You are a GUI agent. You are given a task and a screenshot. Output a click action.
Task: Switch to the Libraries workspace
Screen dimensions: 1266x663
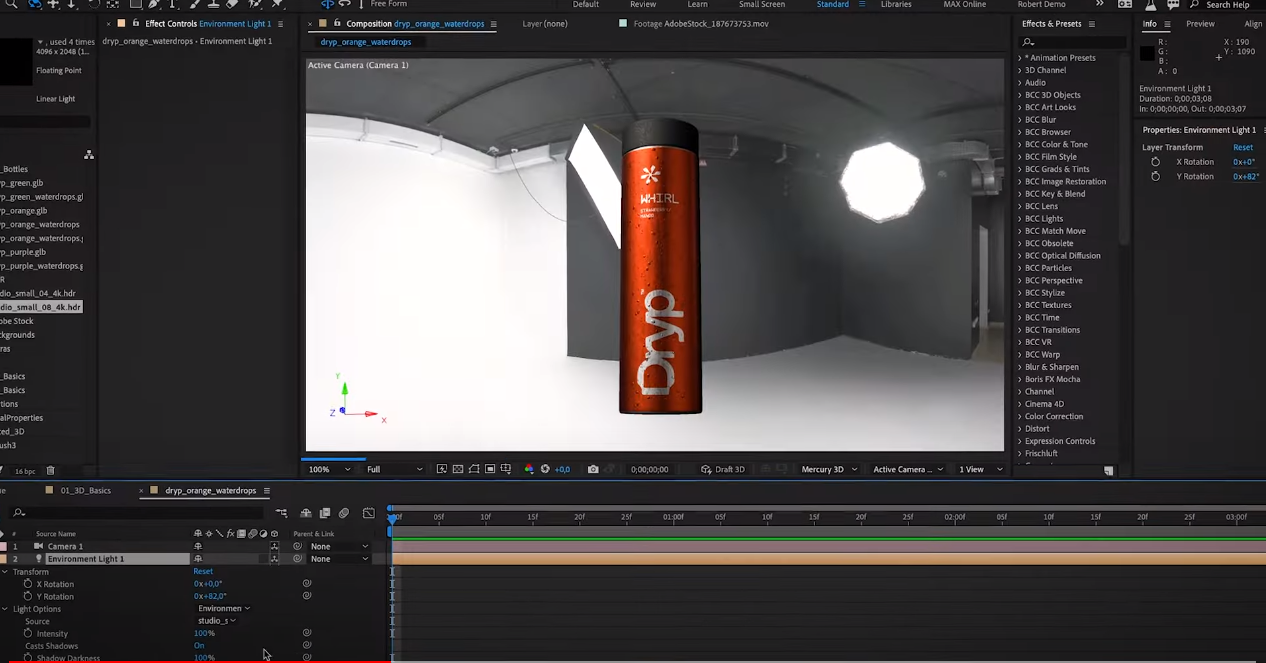896,4
